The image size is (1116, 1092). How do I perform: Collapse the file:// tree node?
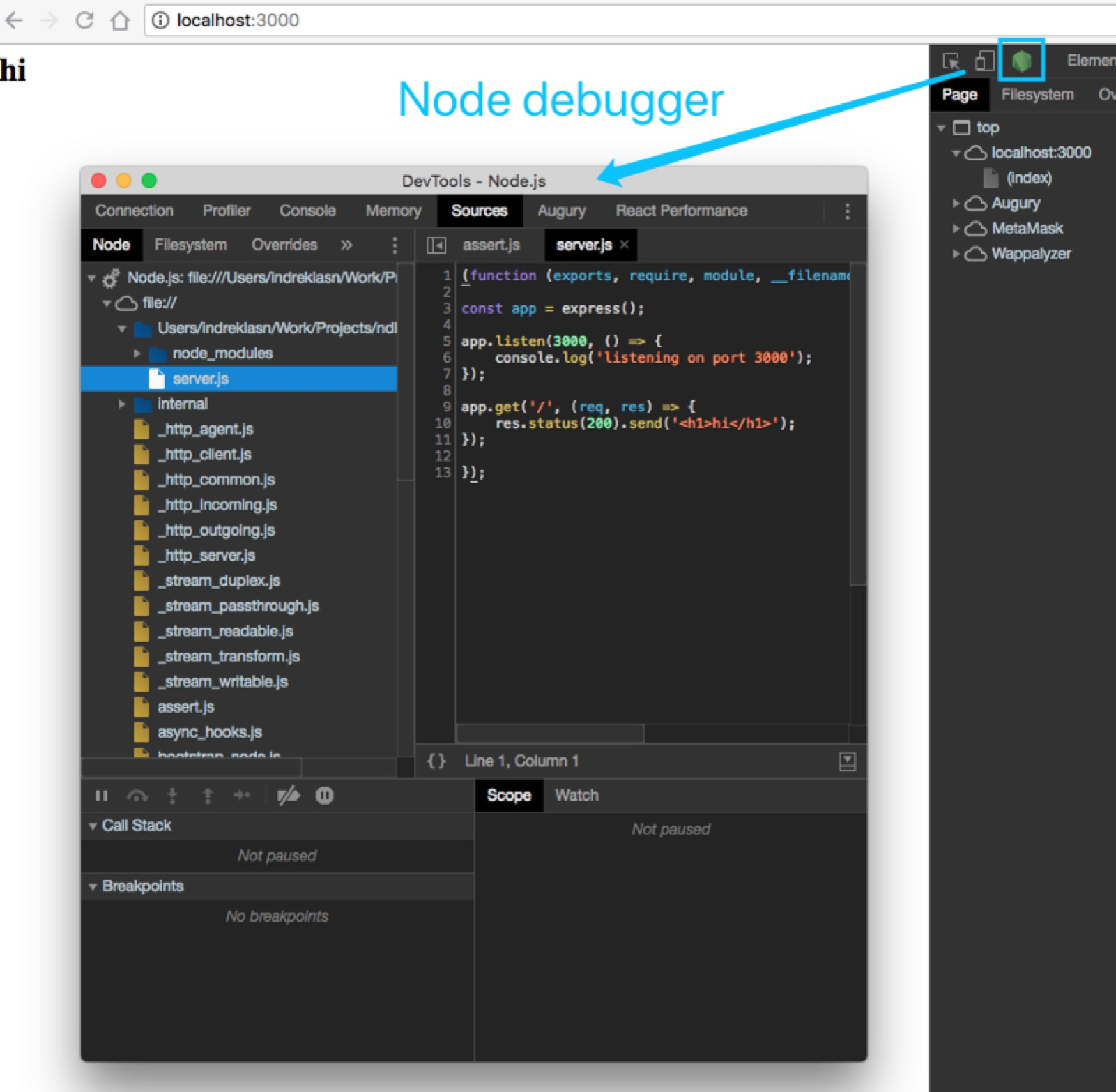[x=107, y=304]
